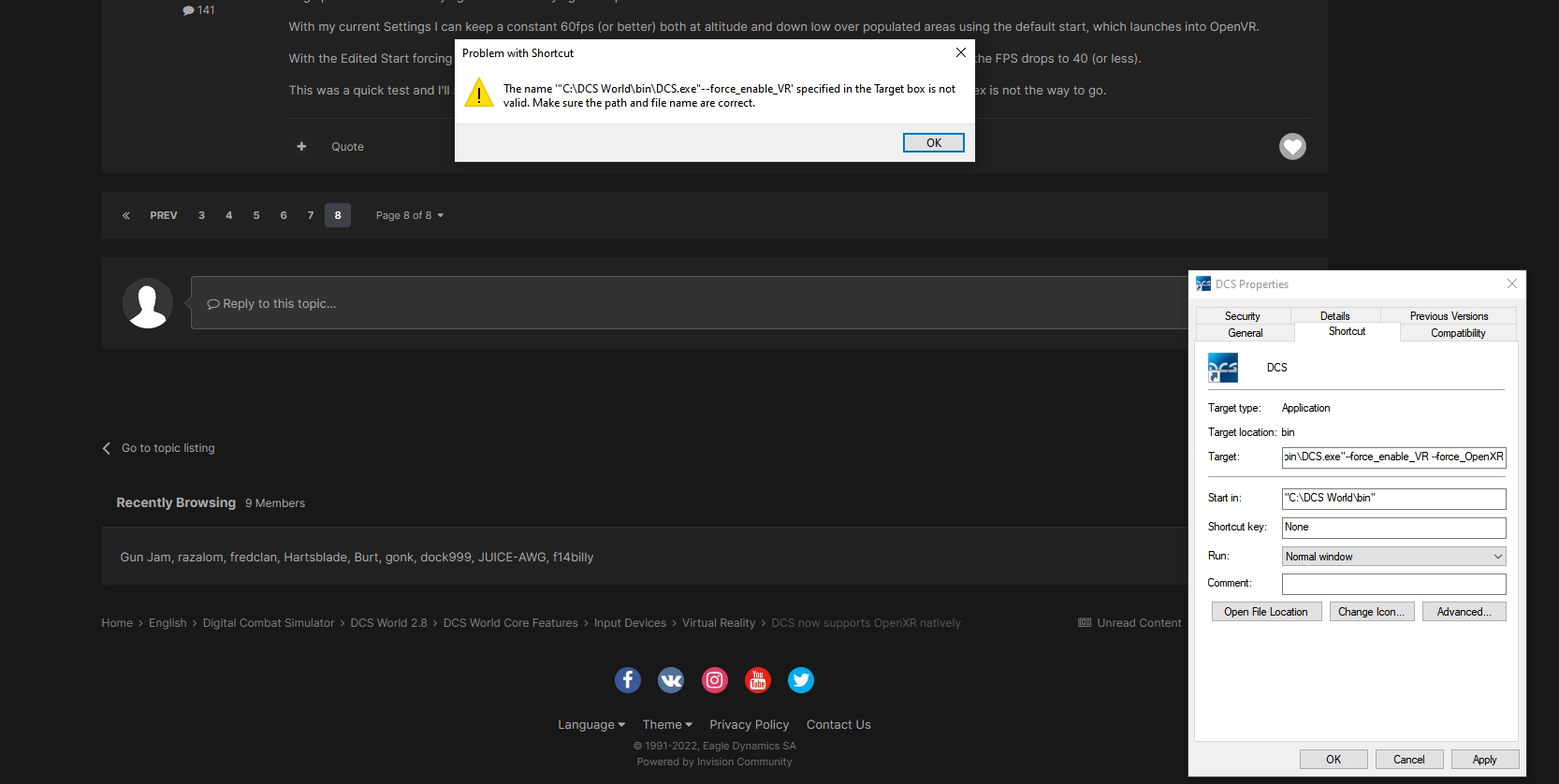Open Virtual Reality breadcrumb
The image size is (1559, 784).
pyautogui.click(x=719, y=623)
